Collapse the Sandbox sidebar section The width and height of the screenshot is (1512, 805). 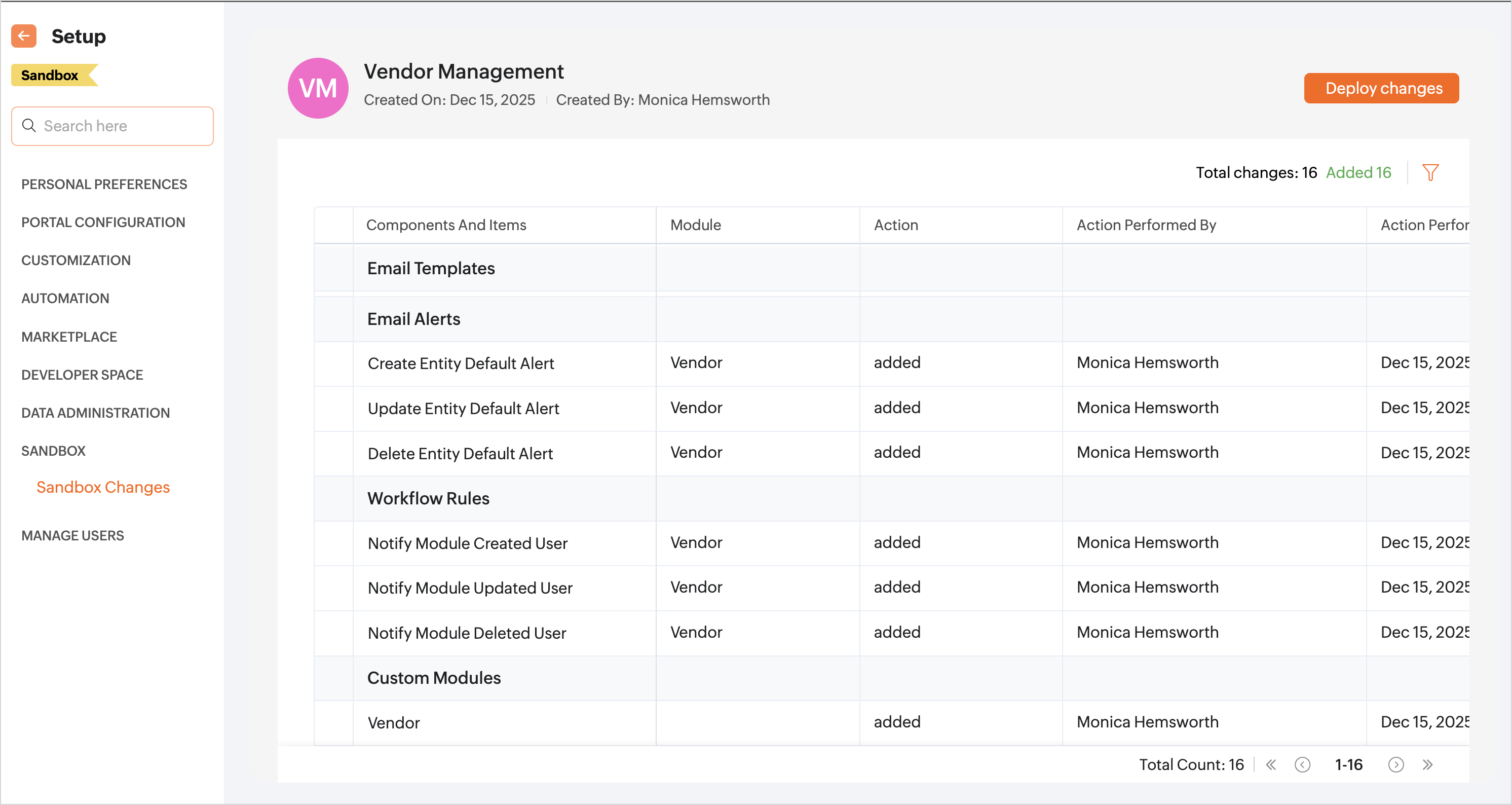tap(53, 451)
